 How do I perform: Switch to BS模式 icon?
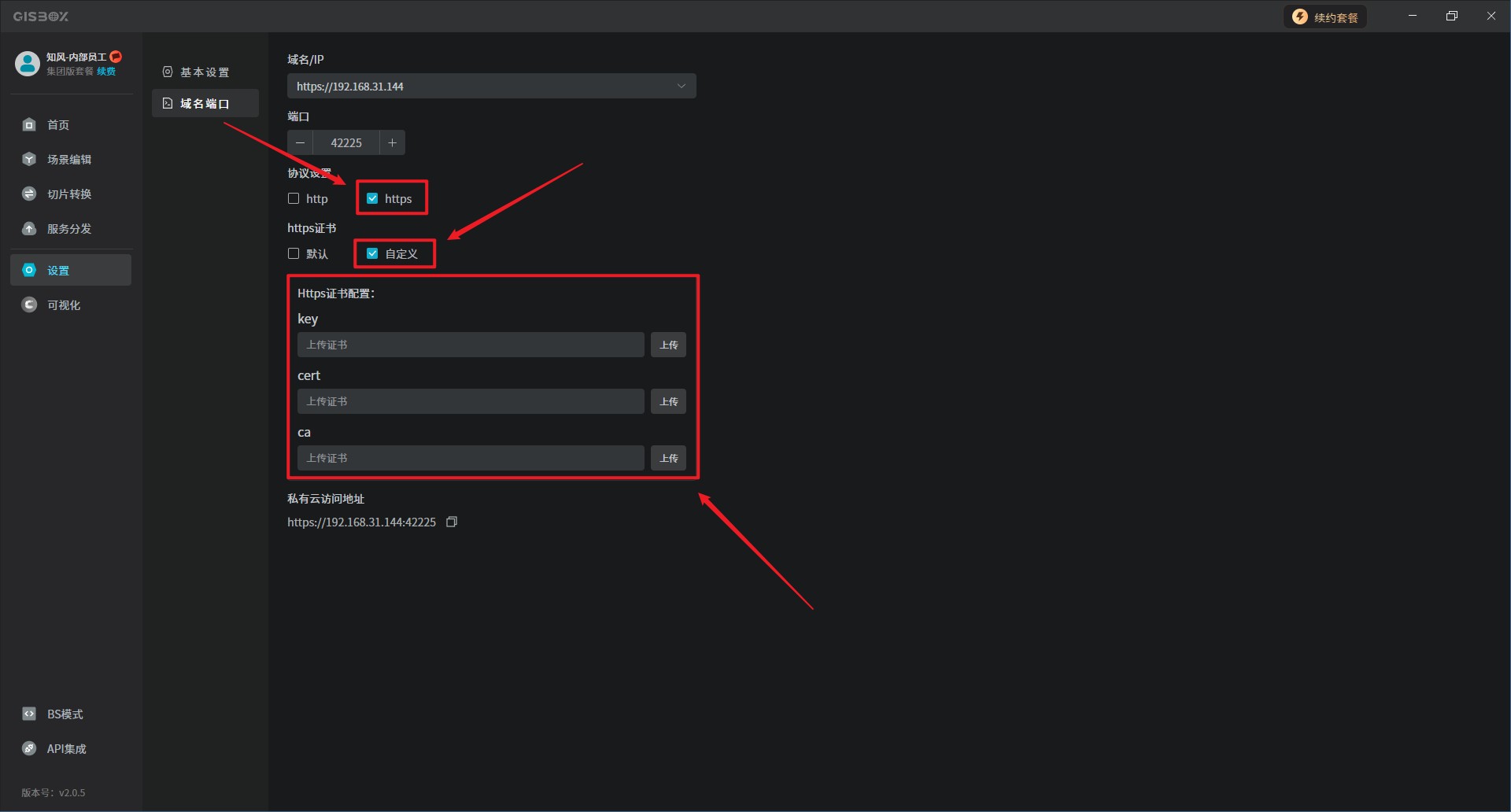[29, 714]
